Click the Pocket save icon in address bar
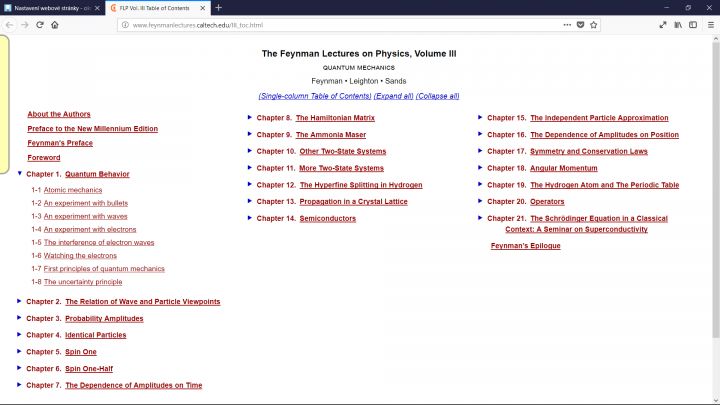 pyautogui.click(x=580, y=25)
